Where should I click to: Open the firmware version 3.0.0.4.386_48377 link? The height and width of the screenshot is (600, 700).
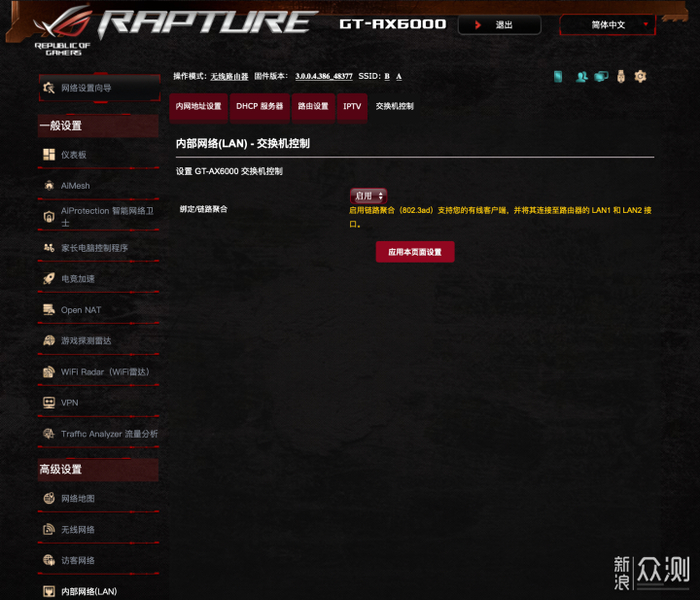324,76
